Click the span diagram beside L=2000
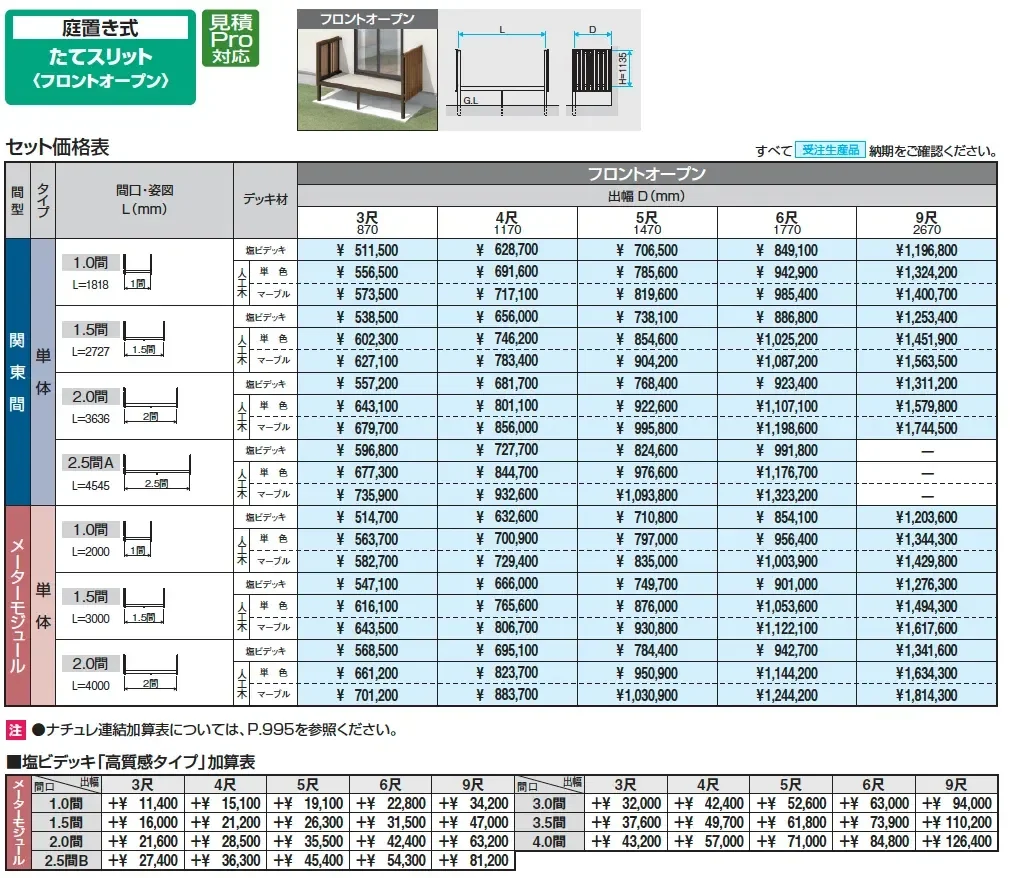The height and width of the screenshot is (878, 1010). tap(138, 539)
